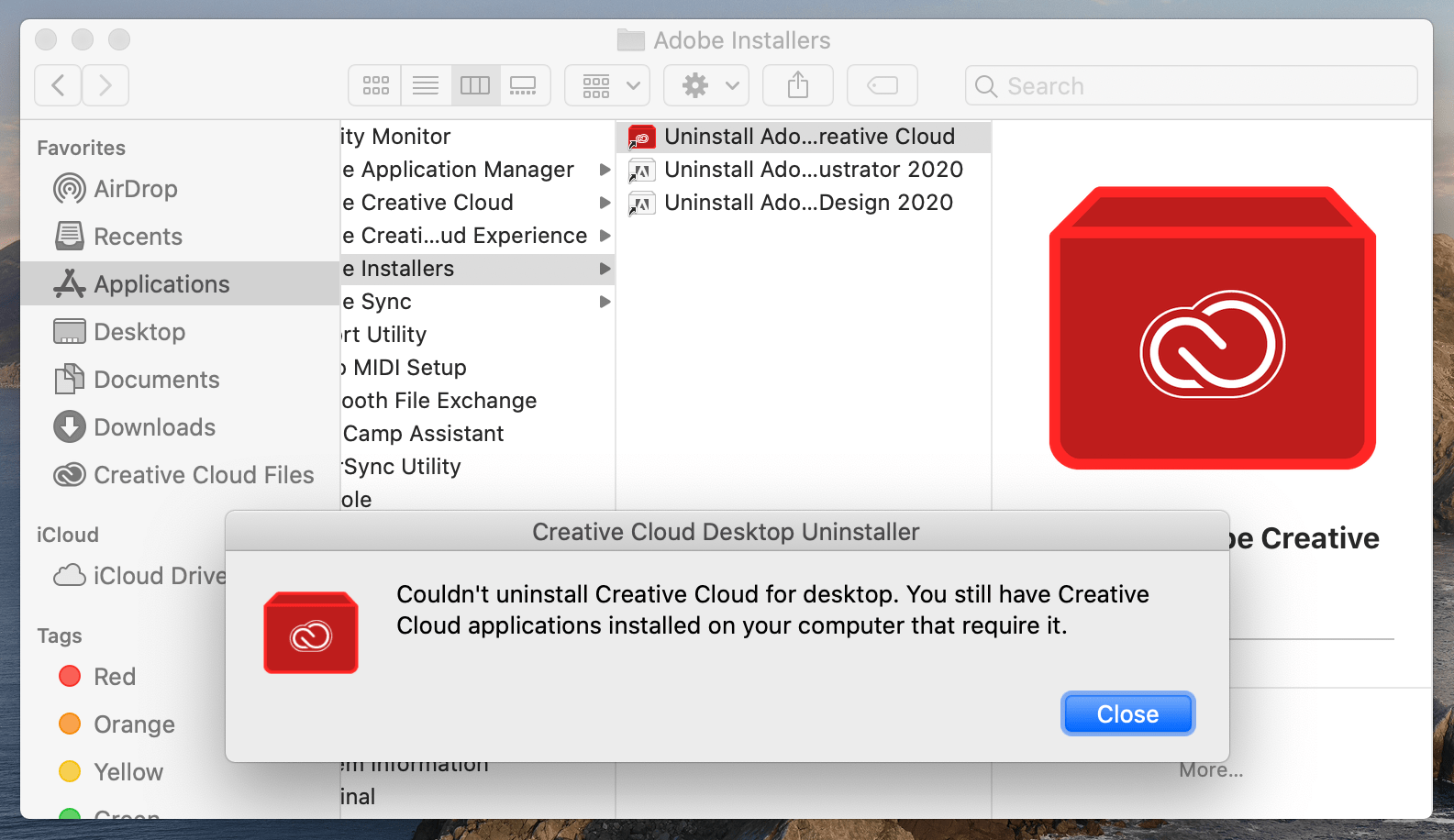Expand the Application Manager folder arrow
The width and height of the screenshot is (1454, 840).
(605, 170)
